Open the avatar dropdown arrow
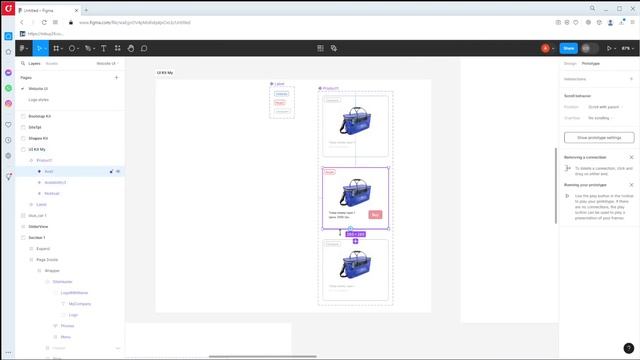Viewport: 640px width, 360px height. point(553,49)
